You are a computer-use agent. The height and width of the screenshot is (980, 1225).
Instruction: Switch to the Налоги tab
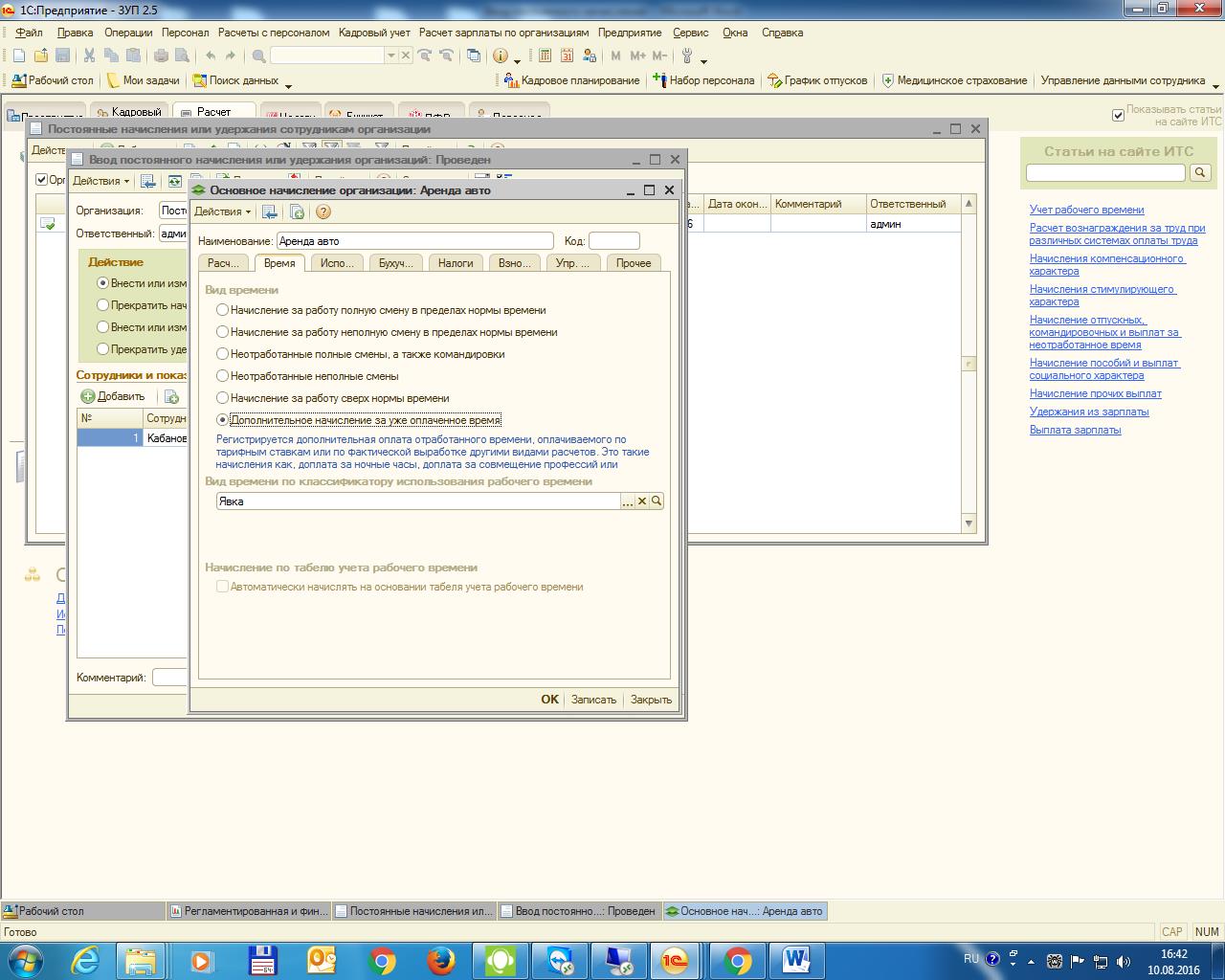[457, 263]
